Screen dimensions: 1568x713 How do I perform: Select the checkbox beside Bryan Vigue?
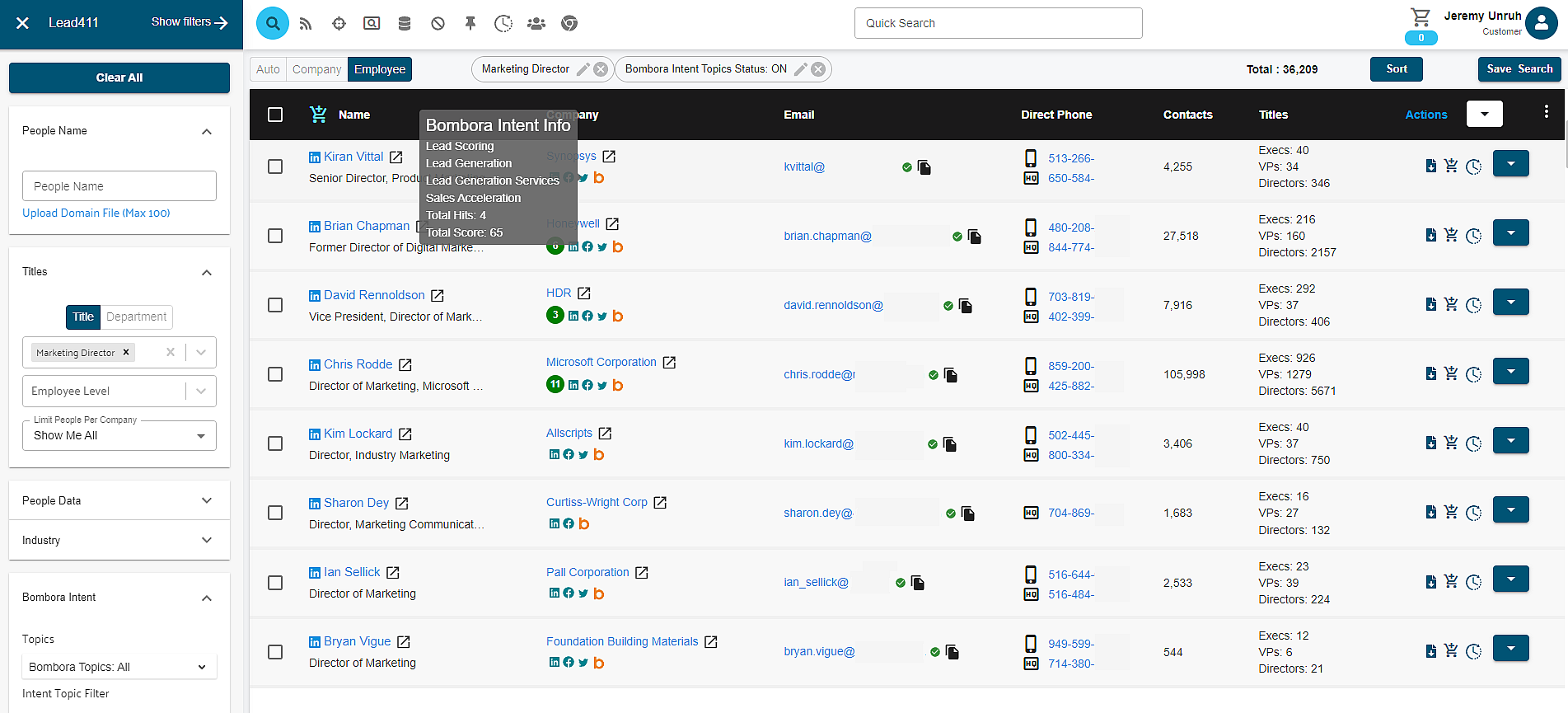[275, 652]
